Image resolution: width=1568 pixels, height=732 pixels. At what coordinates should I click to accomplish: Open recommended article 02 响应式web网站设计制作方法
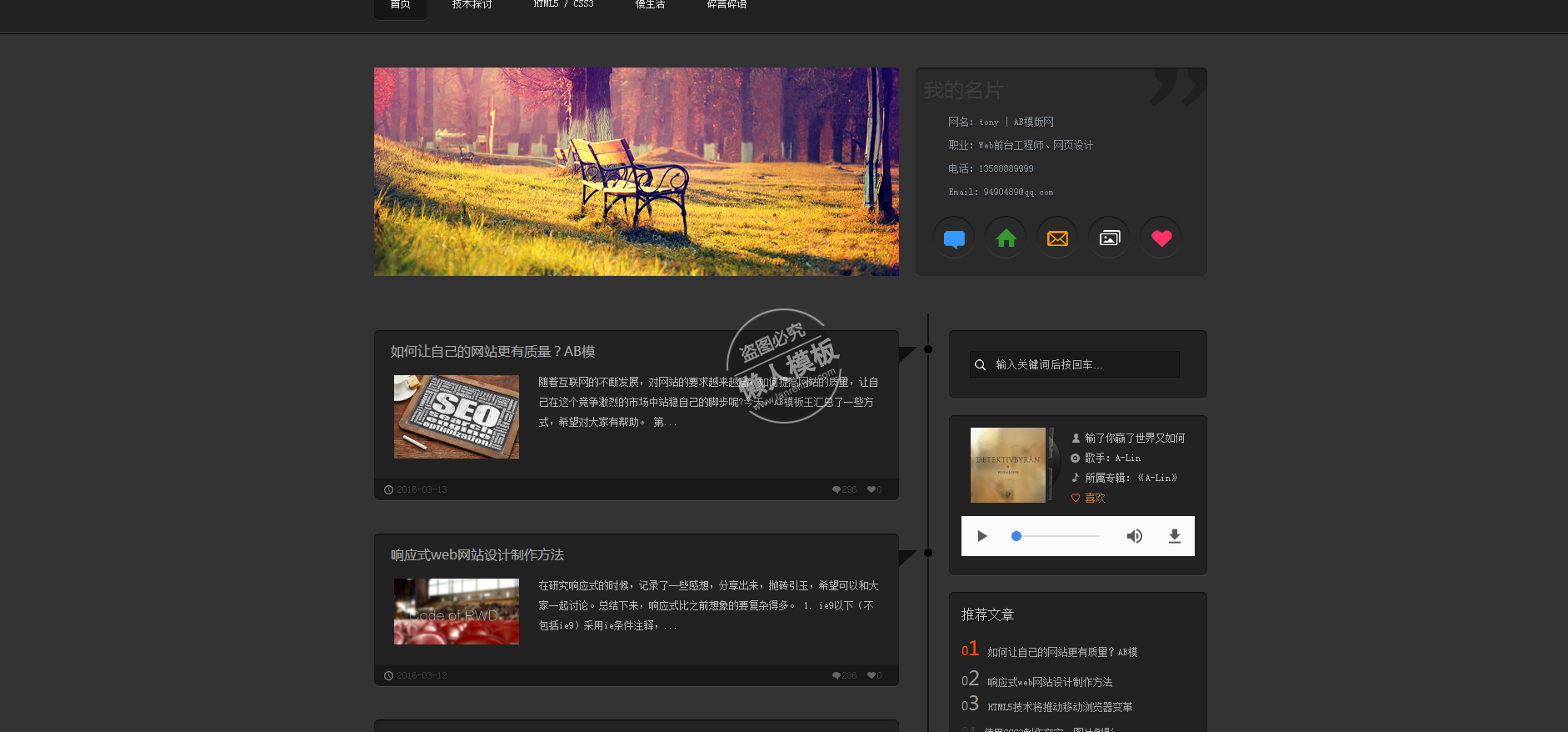(x=1050, y=682)
